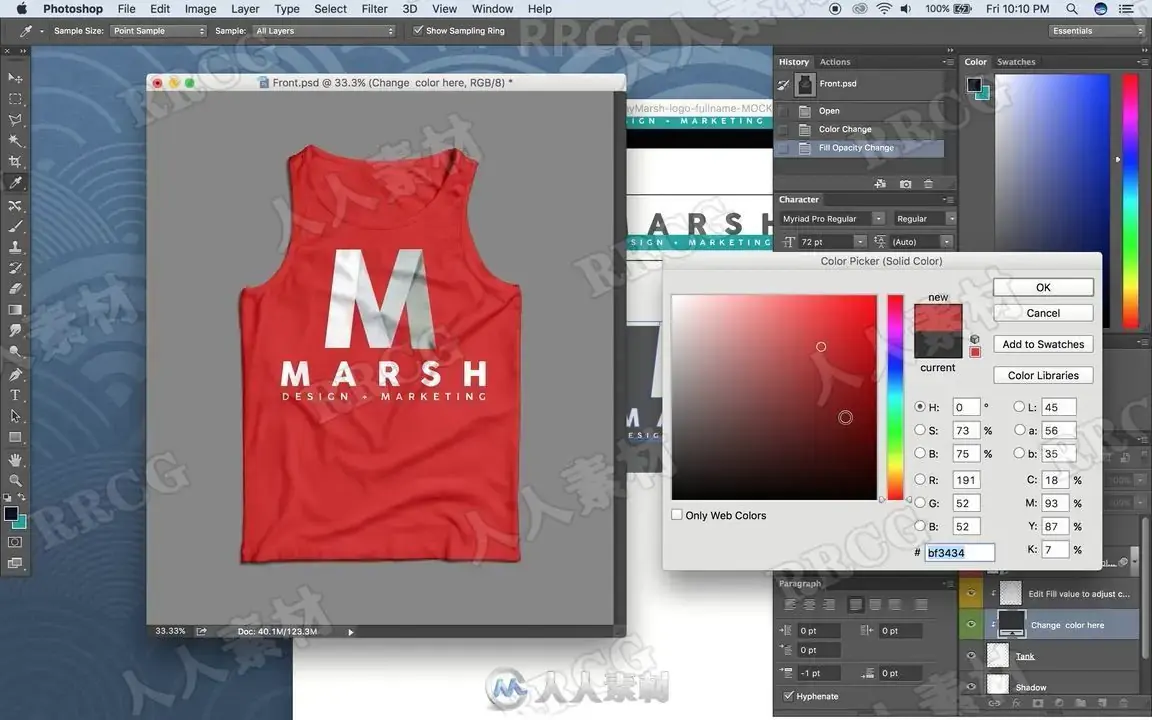This screenshot has width=1152, height=720.
Task: Select the Horizontal Type tool
Action: [15, 395]
